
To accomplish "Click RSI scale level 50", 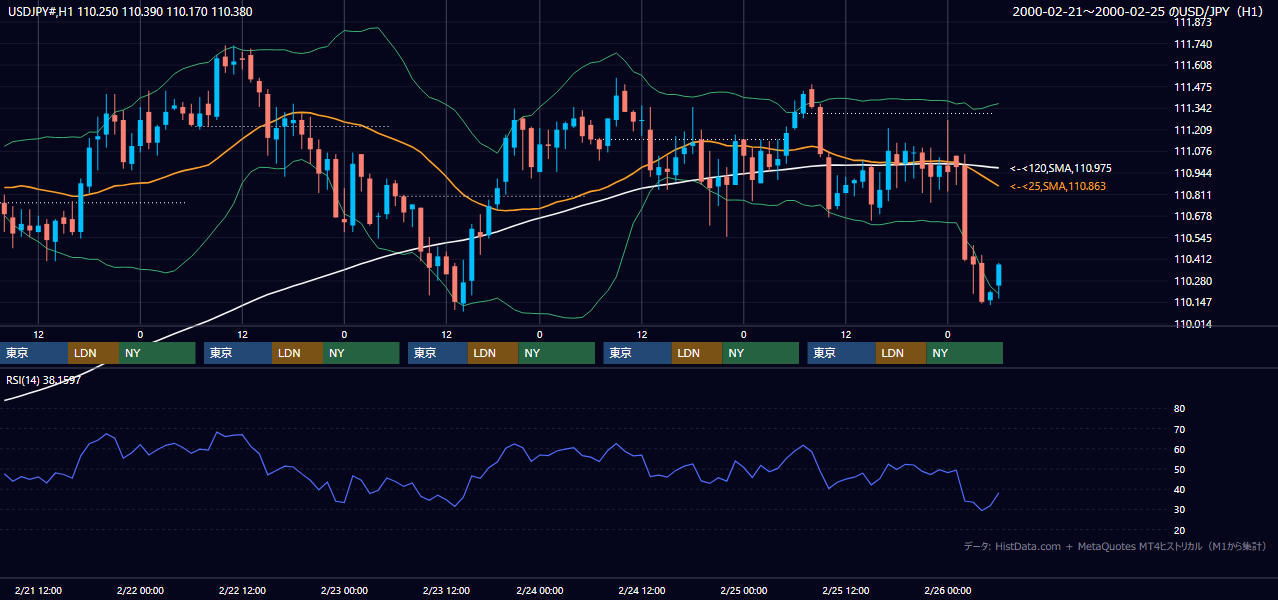I will 1179,469.
